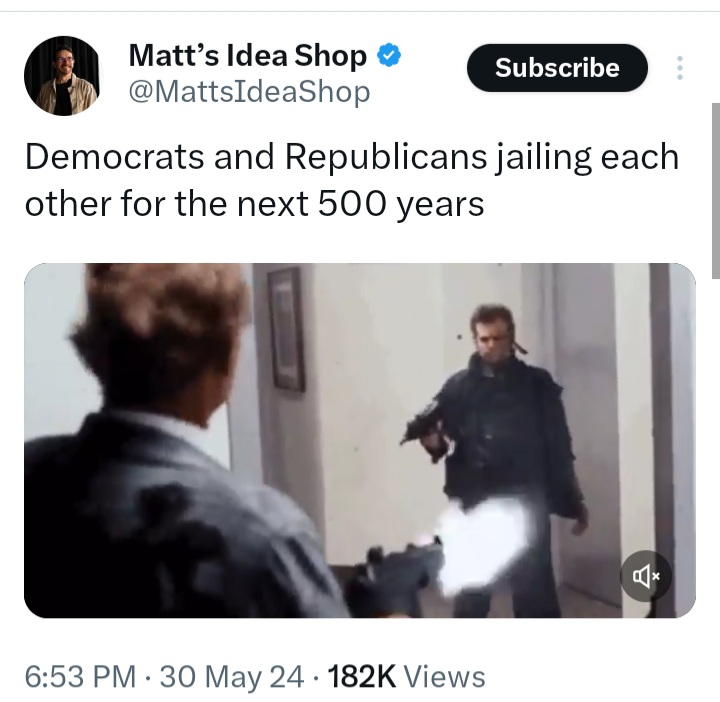Click the 30 May 24 date
Viewport: 720px width, 702px height.
231,677
